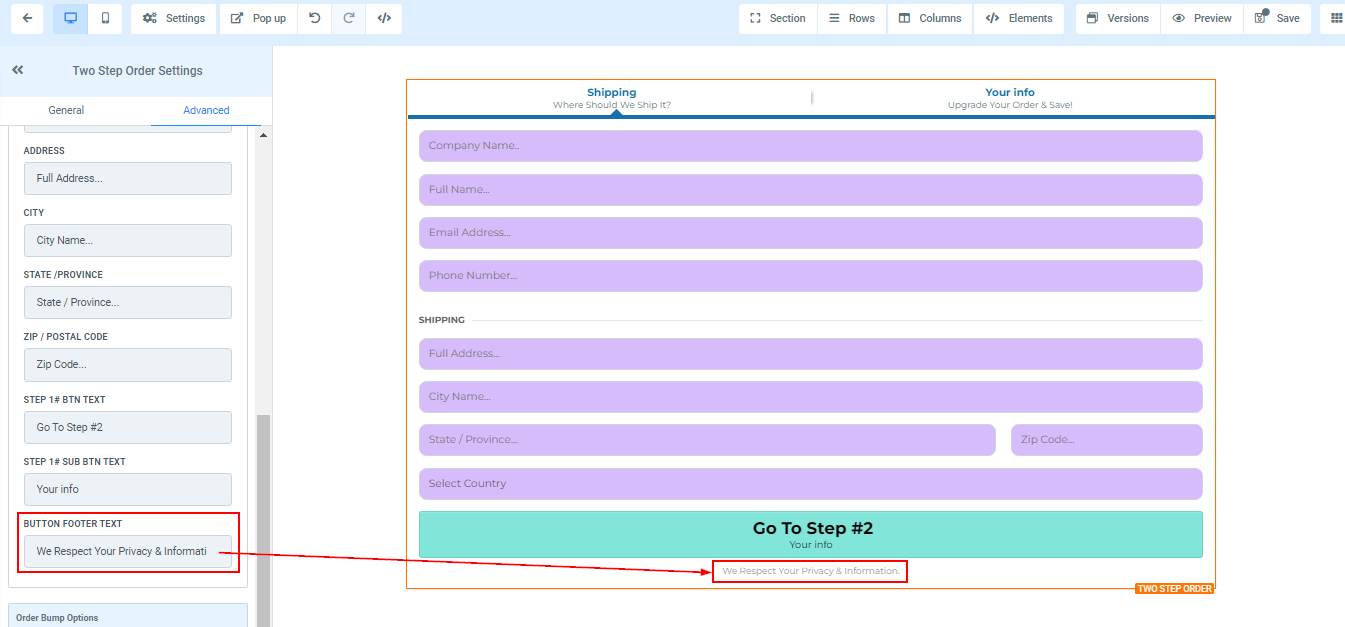1345x627 pixels.
Task: Open the Elements menu
Action: tap(1019, 18)
